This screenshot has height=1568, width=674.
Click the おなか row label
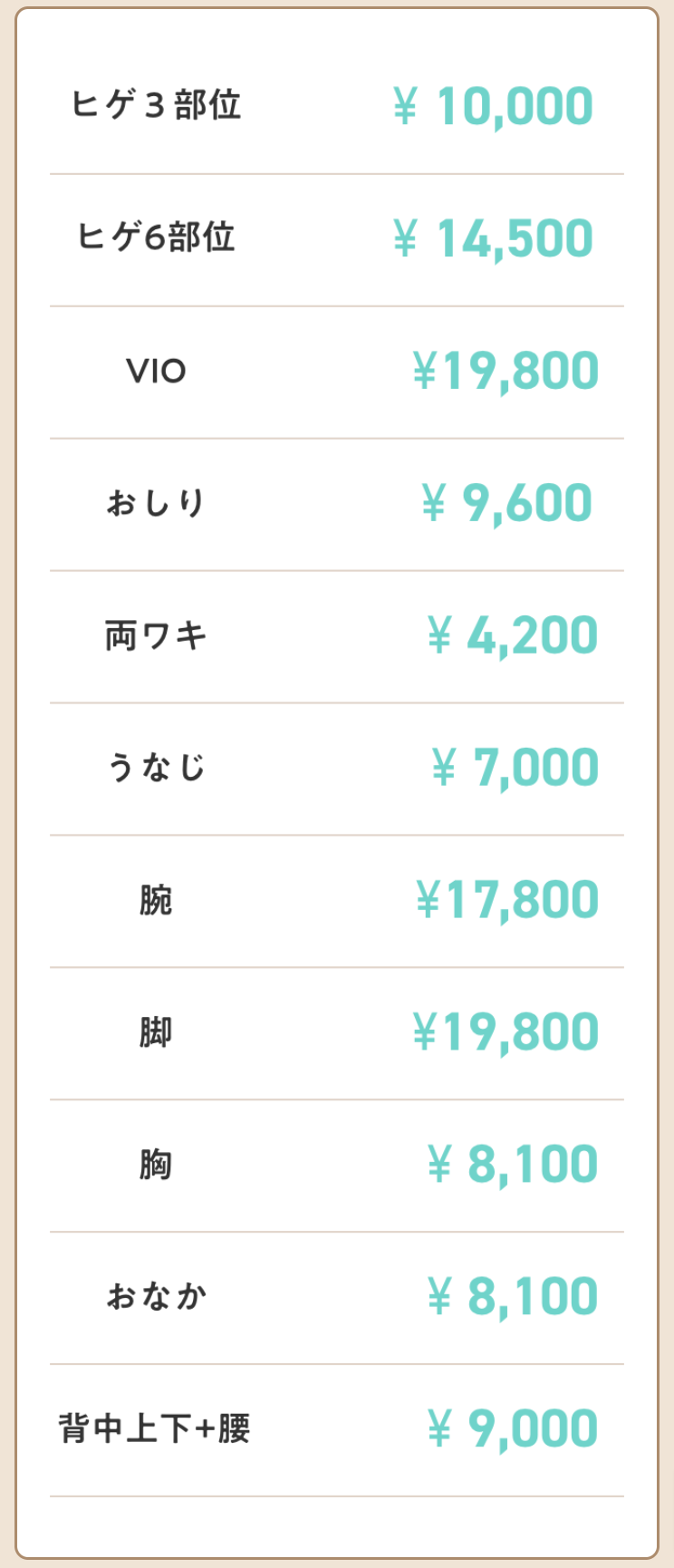(156, 1296)
